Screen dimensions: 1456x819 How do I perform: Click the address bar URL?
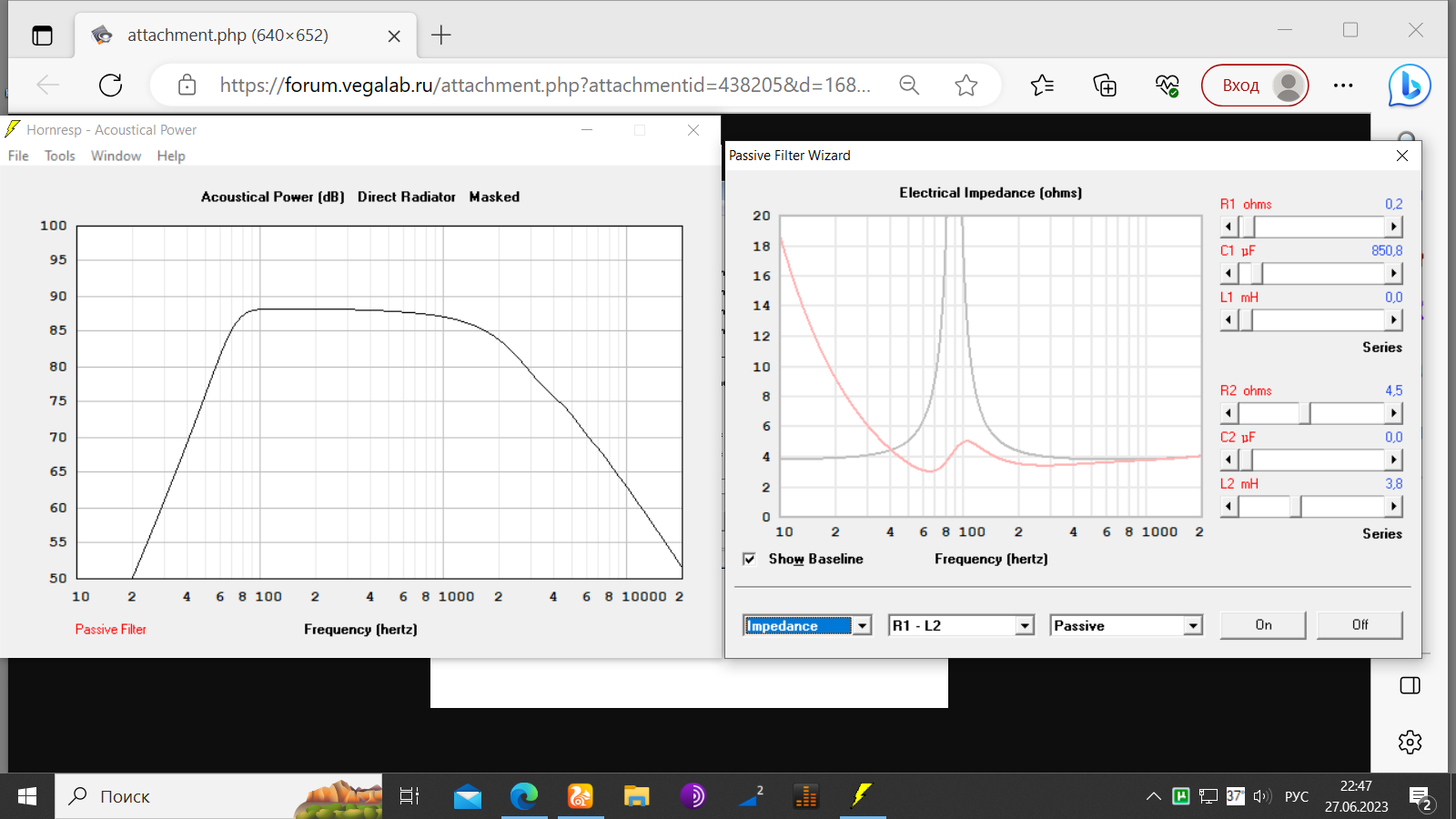point(545,86)
